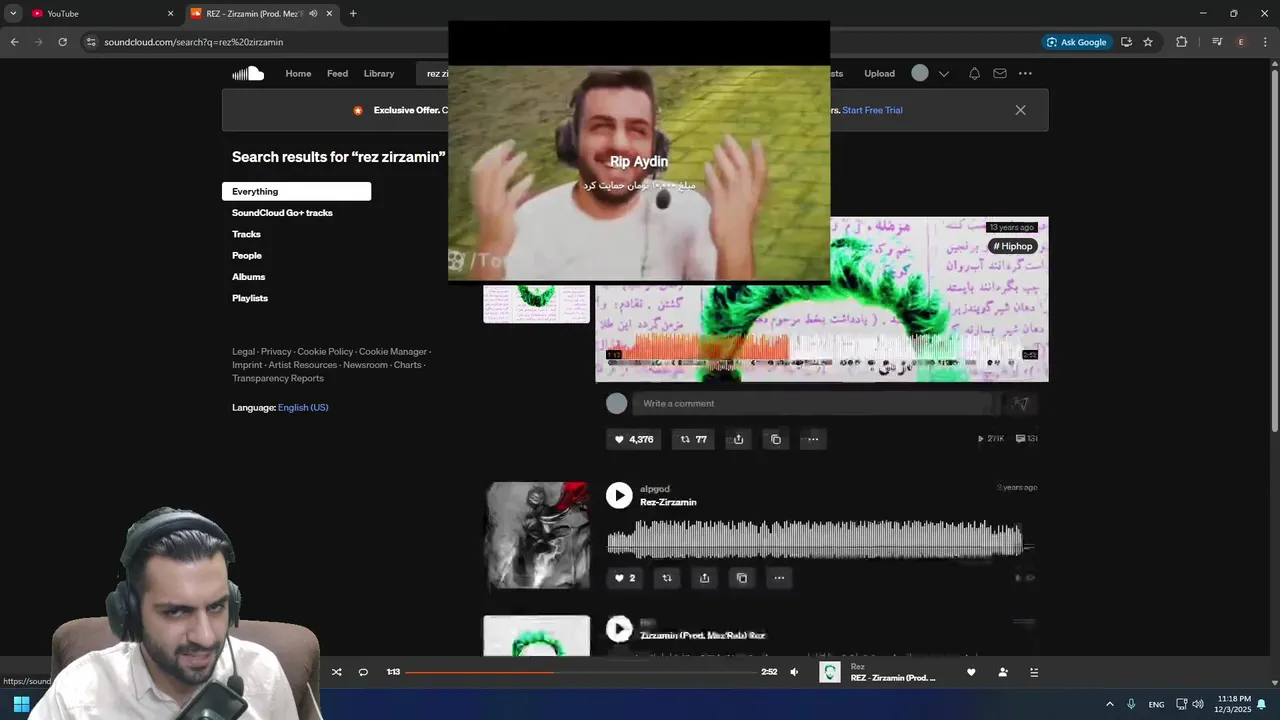Image resolution: width=1280 pixels, height=720 pixels.
Task: Open the SoundCloud logo home link
Action: pyautogui.click(x=248, y=73)
